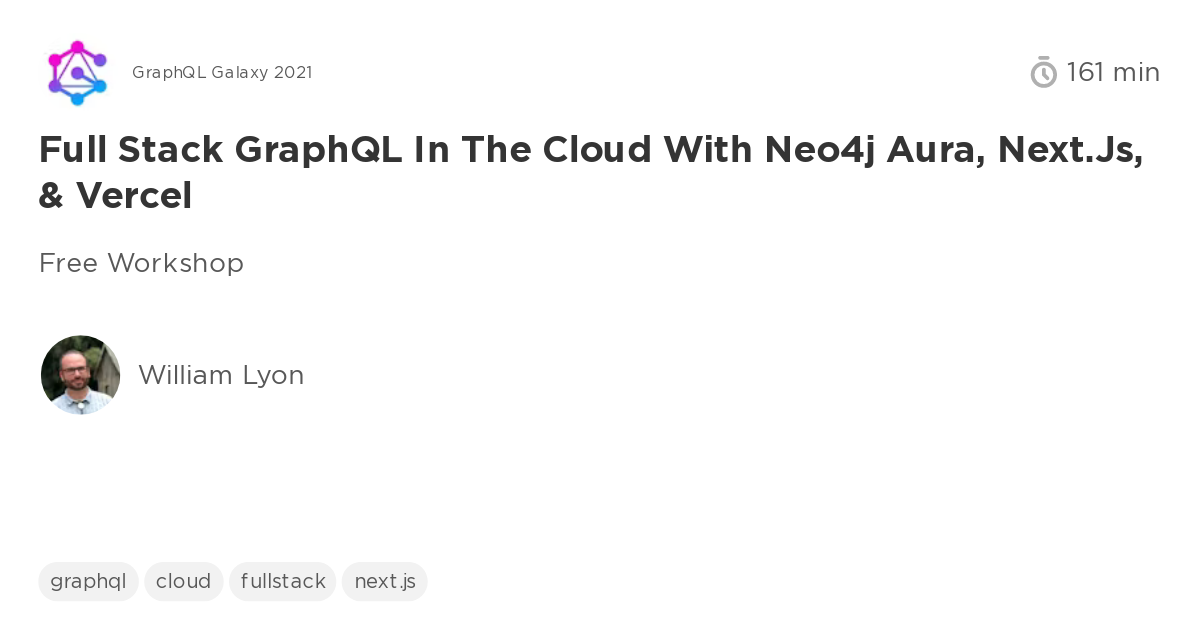The image size is (1200, 628).
Task: Click the magenta left node of the logo
Action: click(x=53, y=60)
